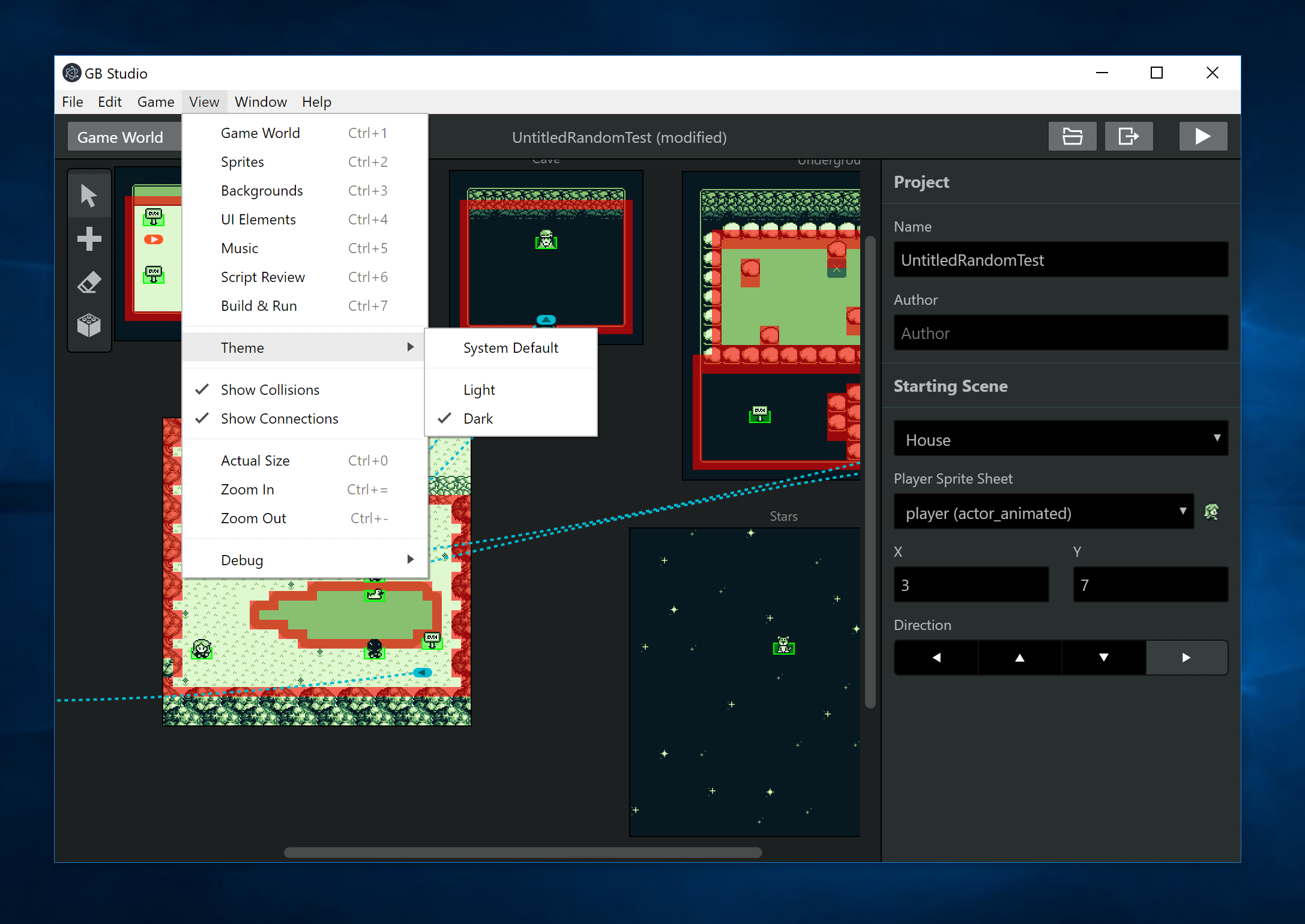Select the blue connection arrow marker outdoors
1305x924 pixels.
tap(423, 673)
